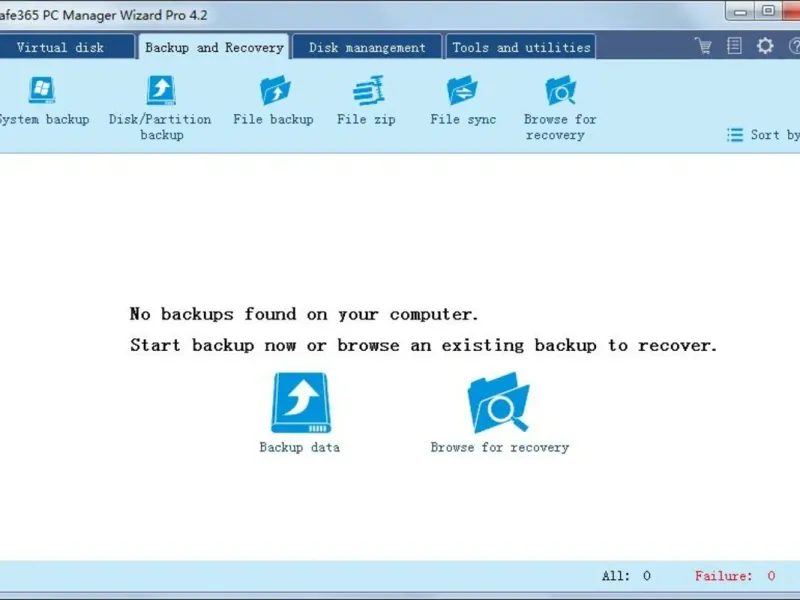
Task: Open Sort by list menu
Action: 763,135
